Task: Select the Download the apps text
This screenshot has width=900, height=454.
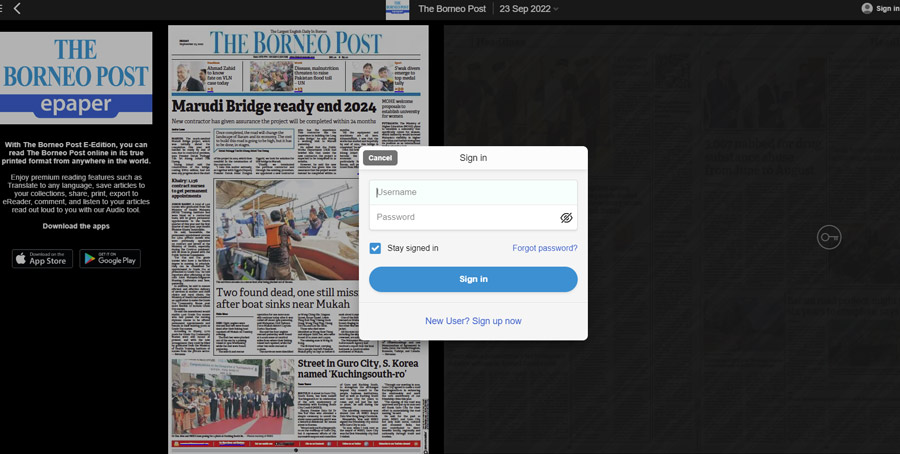Action: 76,226
